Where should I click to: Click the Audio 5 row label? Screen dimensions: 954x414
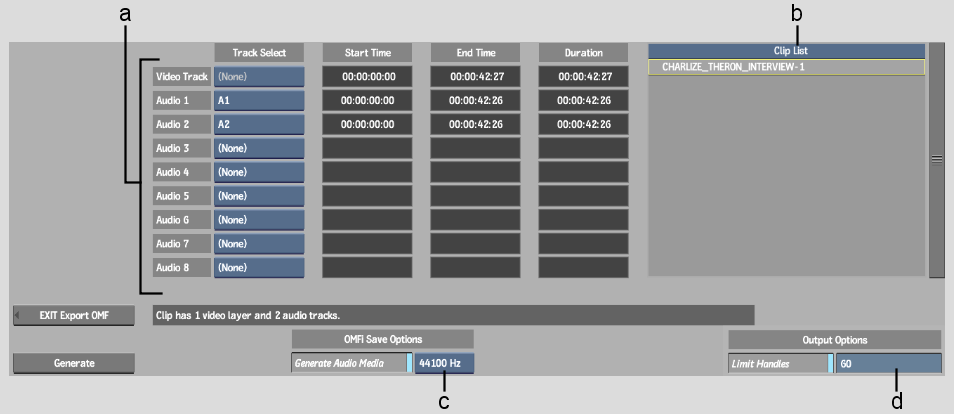182,196
